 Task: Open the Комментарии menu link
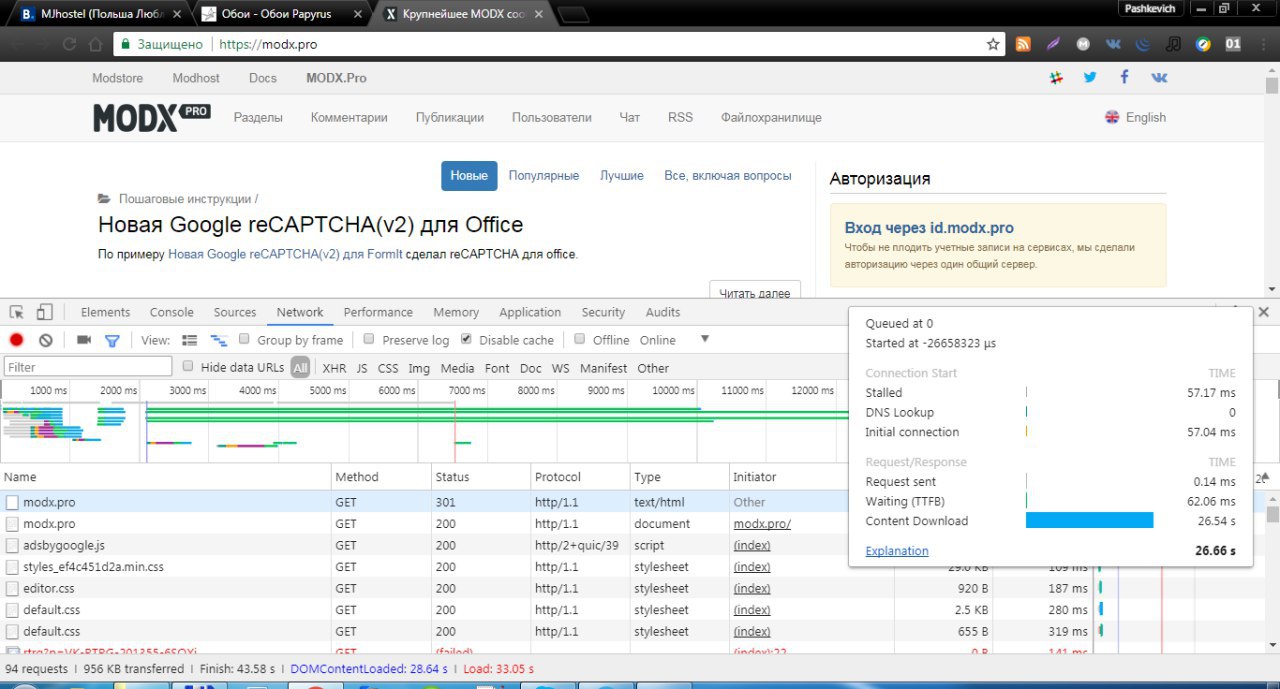(x=349, y=117)
